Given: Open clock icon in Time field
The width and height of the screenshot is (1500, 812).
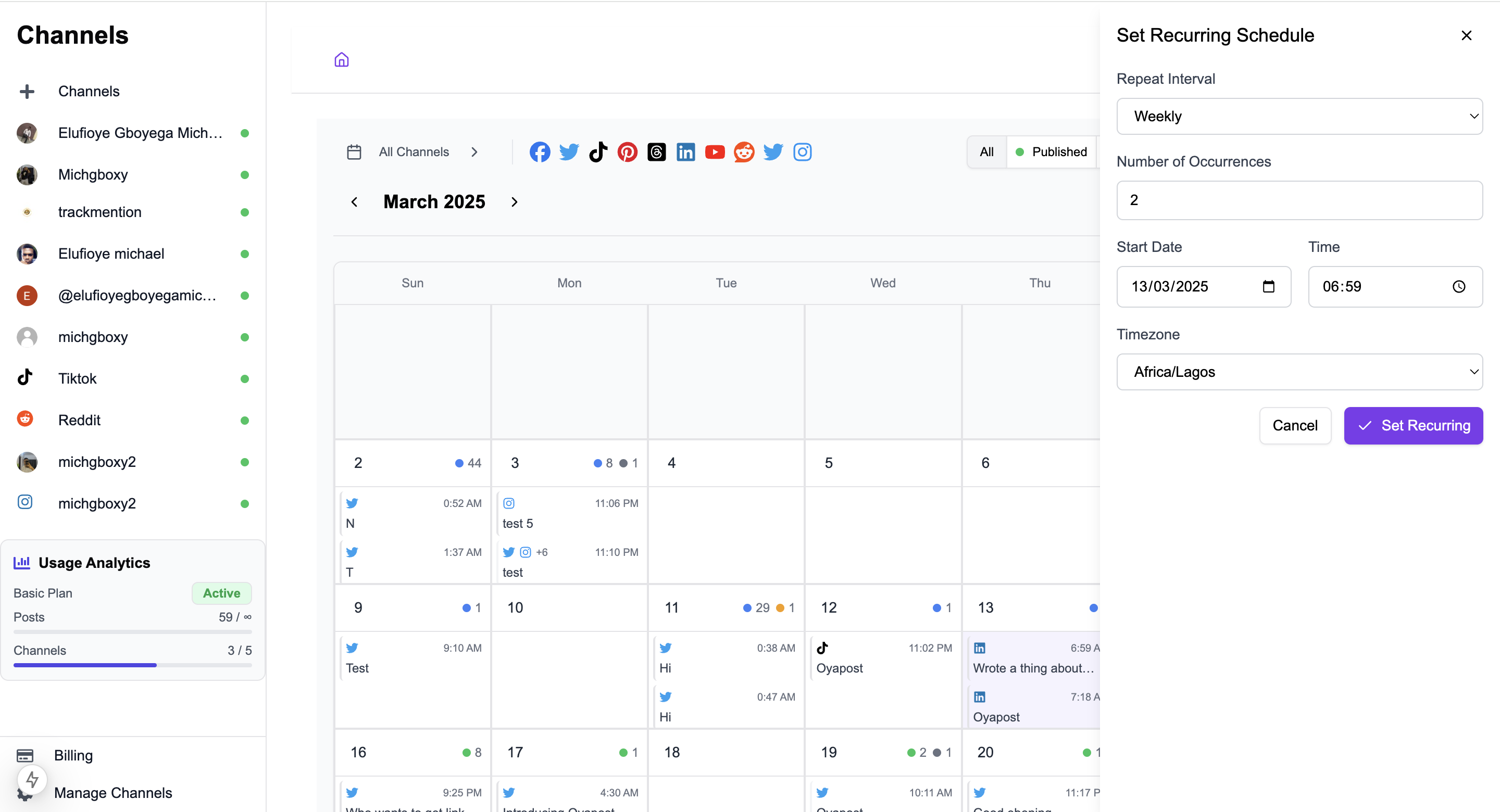Looking at the screenshot, I should pos(1459,286).
